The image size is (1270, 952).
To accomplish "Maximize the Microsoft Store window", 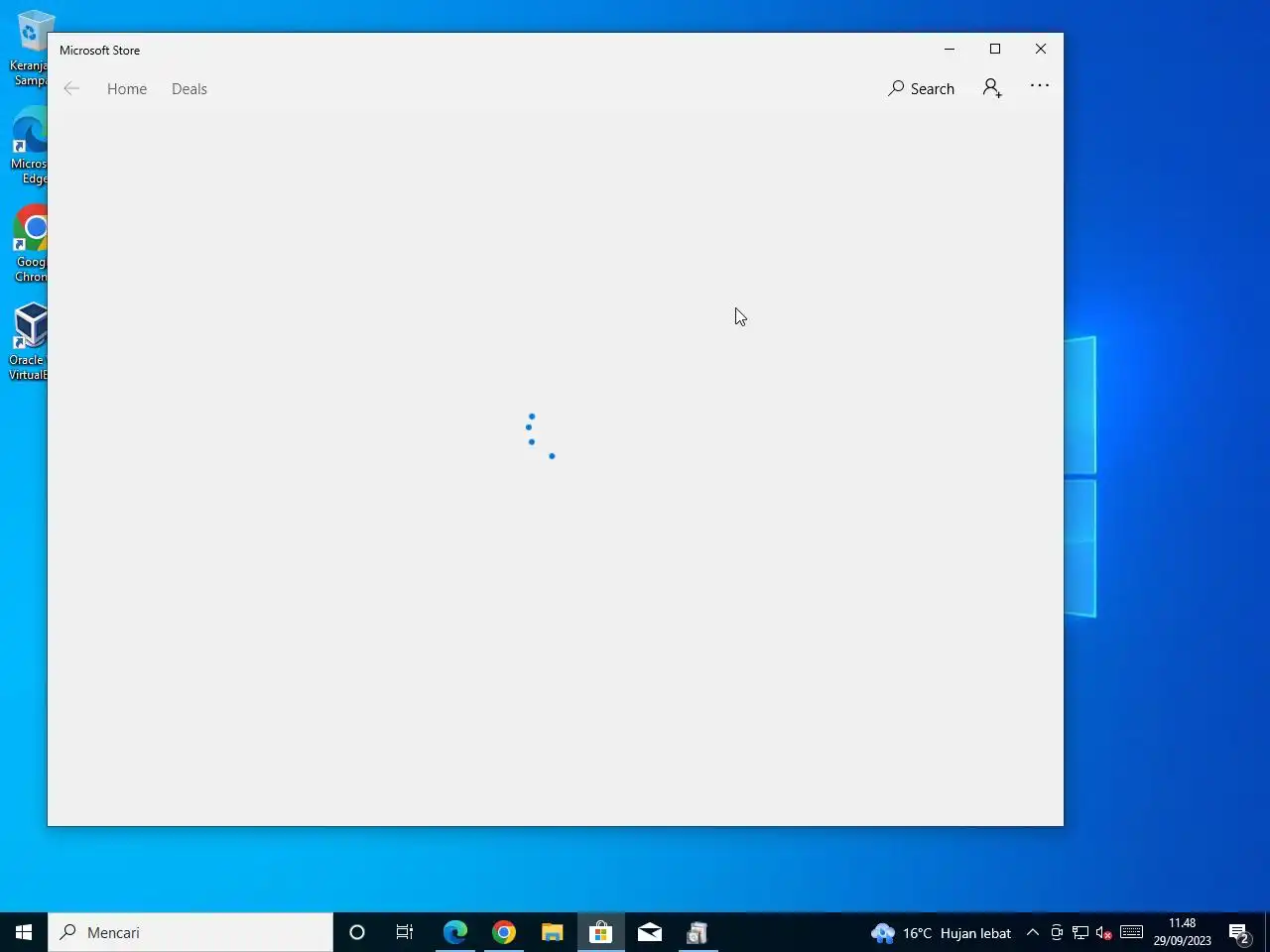I will pyautogui.click(x=995, y=49).
